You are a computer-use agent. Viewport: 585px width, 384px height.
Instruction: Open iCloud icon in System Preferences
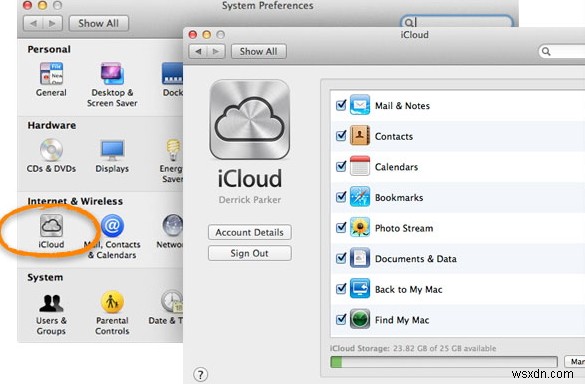pos(51,225)
